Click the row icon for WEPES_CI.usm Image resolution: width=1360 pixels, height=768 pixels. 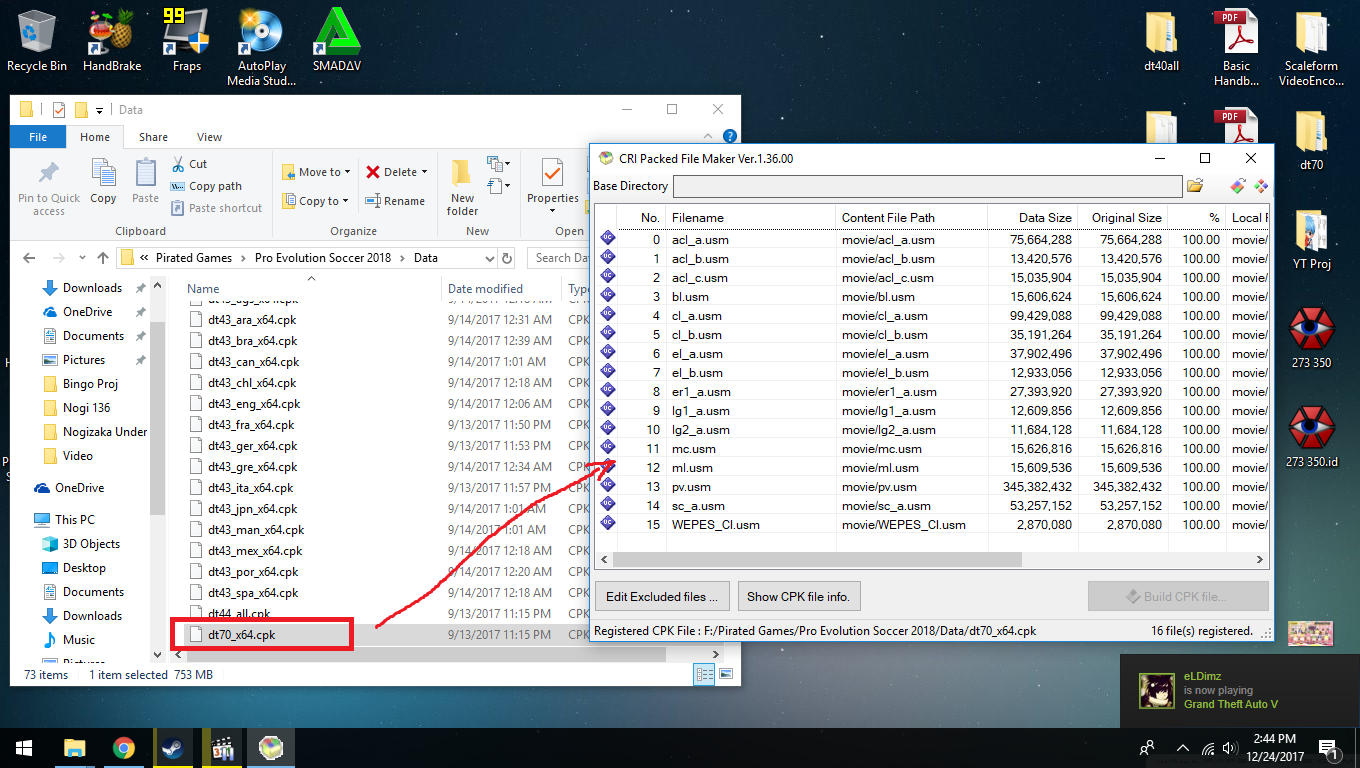pos(607,524)
